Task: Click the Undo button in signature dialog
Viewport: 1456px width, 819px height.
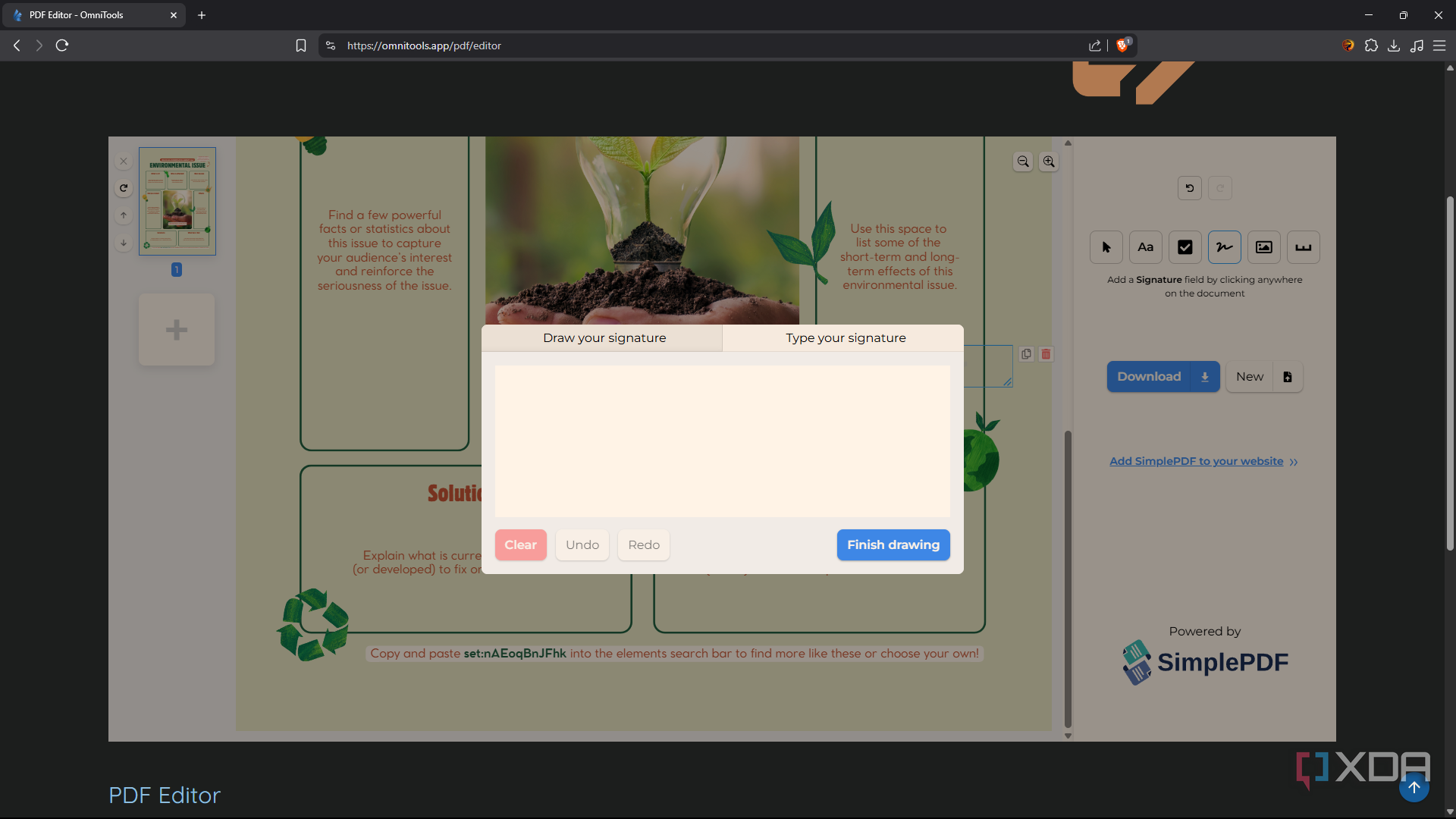Action: [x=582, y=545]
